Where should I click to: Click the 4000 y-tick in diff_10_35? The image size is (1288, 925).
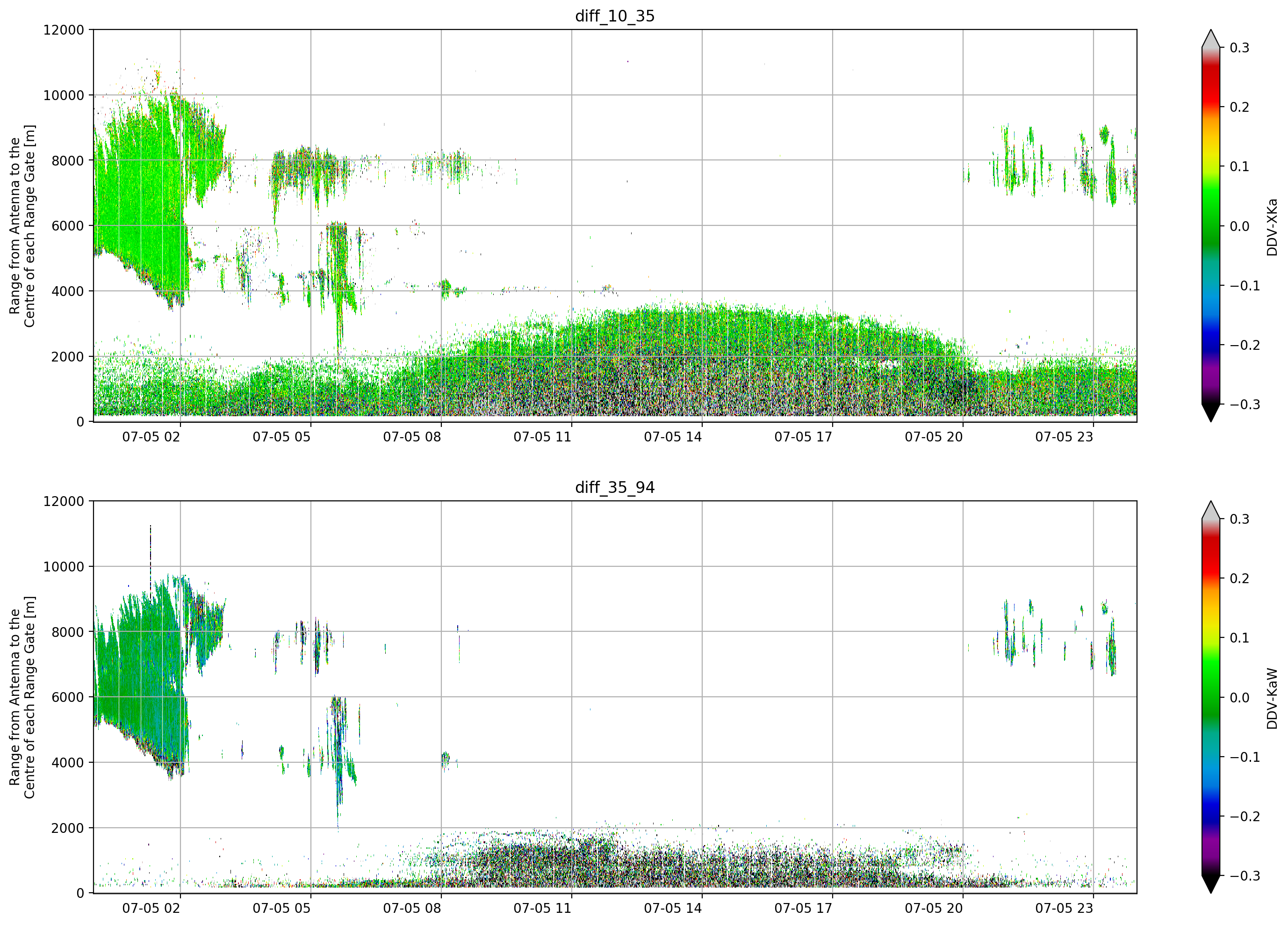point(68,291)
